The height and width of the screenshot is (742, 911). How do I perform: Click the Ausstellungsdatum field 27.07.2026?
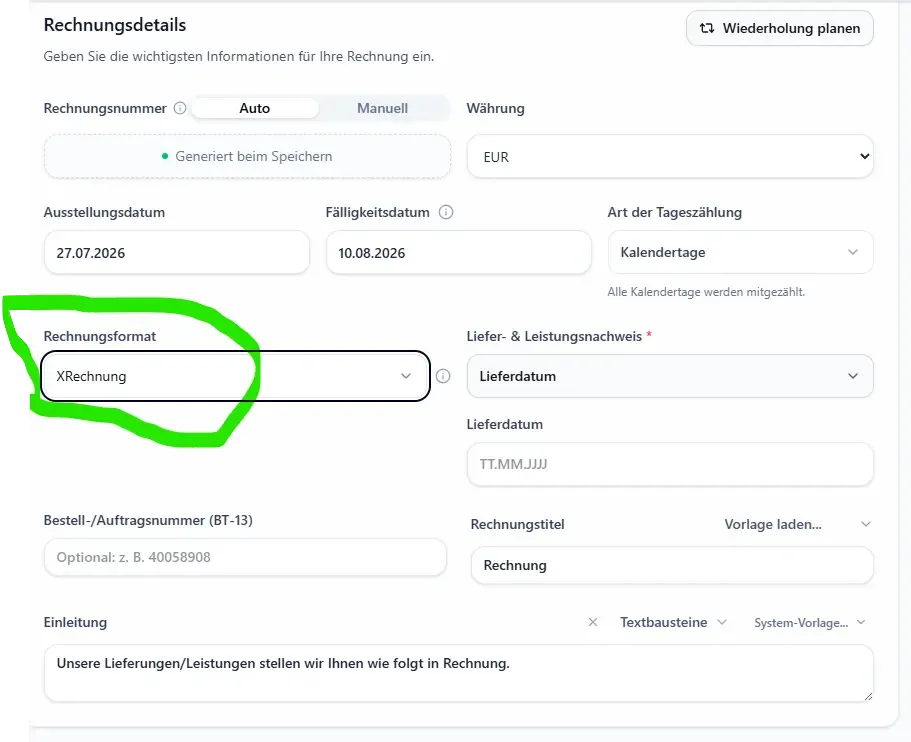coord(177,253)
